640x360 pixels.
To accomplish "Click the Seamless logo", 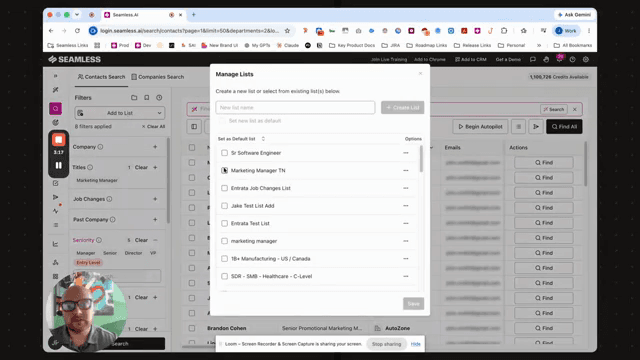I will click(x=74, y=60).
